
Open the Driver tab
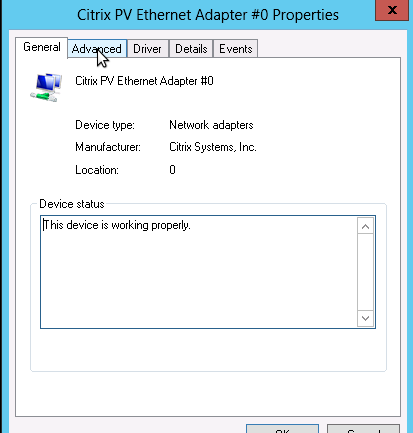coord(147,49)
